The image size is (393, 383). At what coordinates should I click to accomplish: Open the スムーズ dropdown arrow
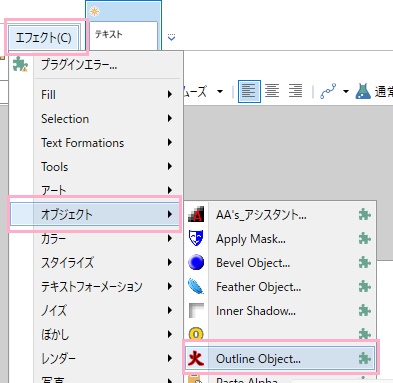click(220, 91)
